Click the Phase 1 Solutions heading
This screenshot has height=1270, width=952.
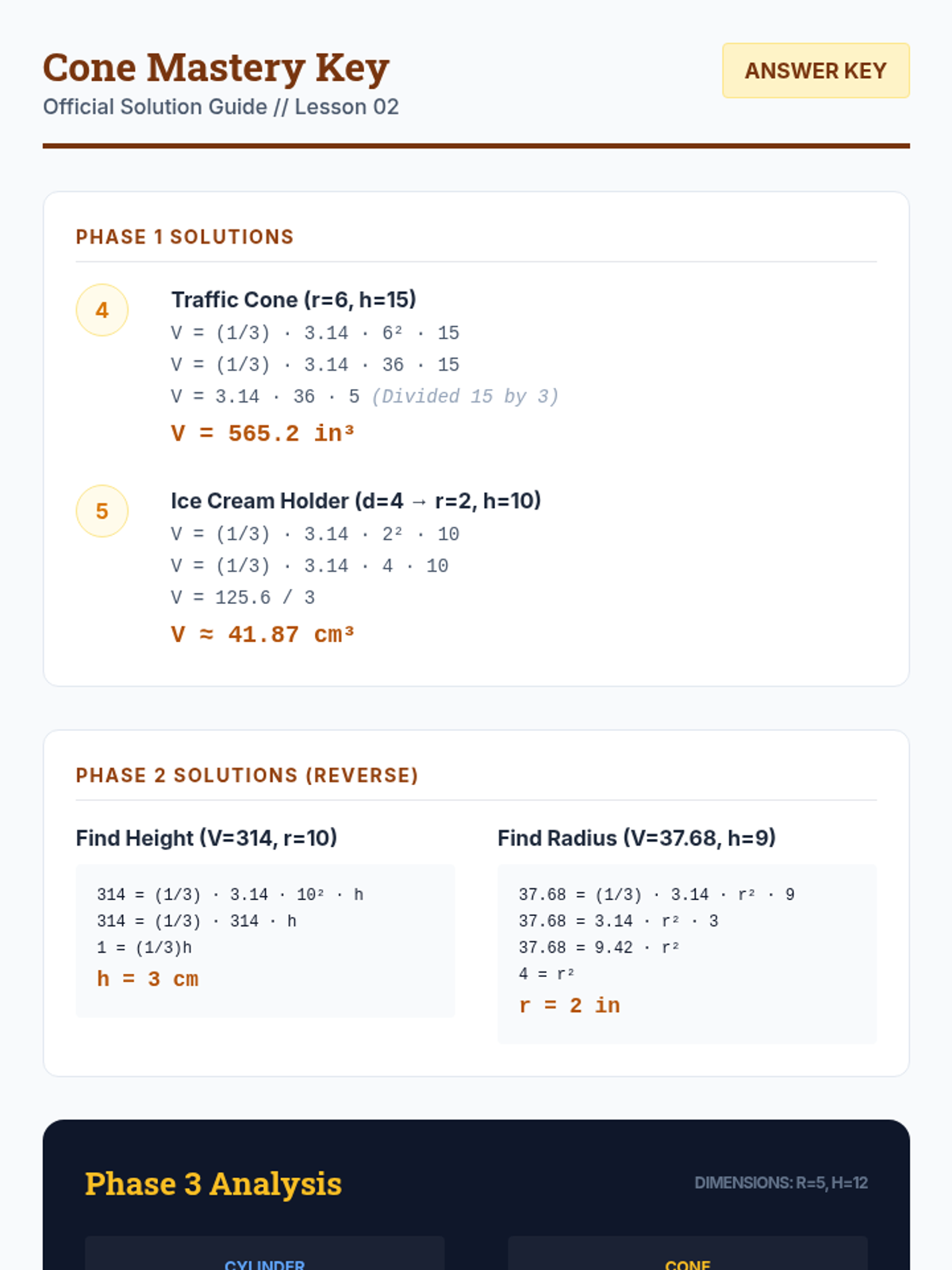pos(185,237)
